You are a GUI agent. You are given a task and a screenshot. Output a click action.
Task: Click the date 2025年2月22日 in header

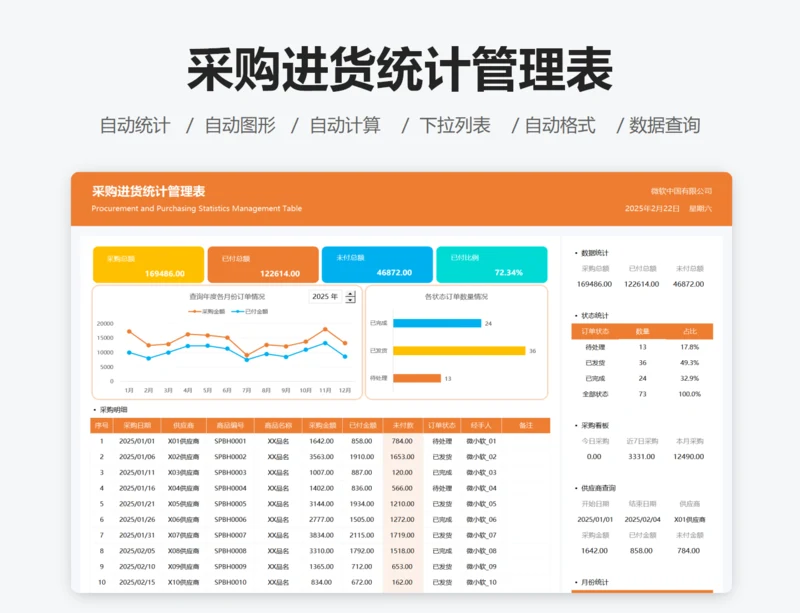pyautogui.click(x=652, y=208)
